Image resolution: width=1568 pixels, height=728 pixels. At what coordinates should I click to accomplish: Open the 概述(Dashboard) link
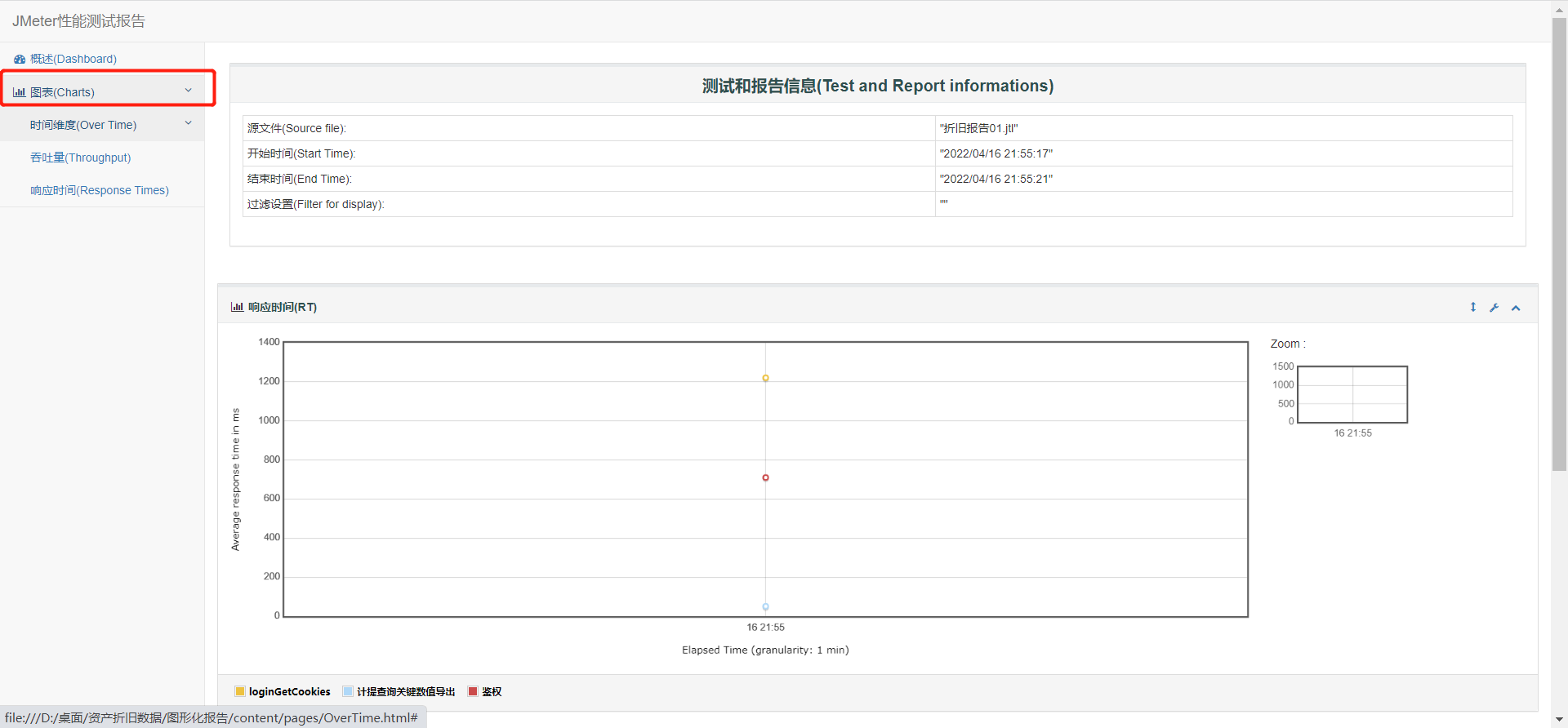(73, 59)
